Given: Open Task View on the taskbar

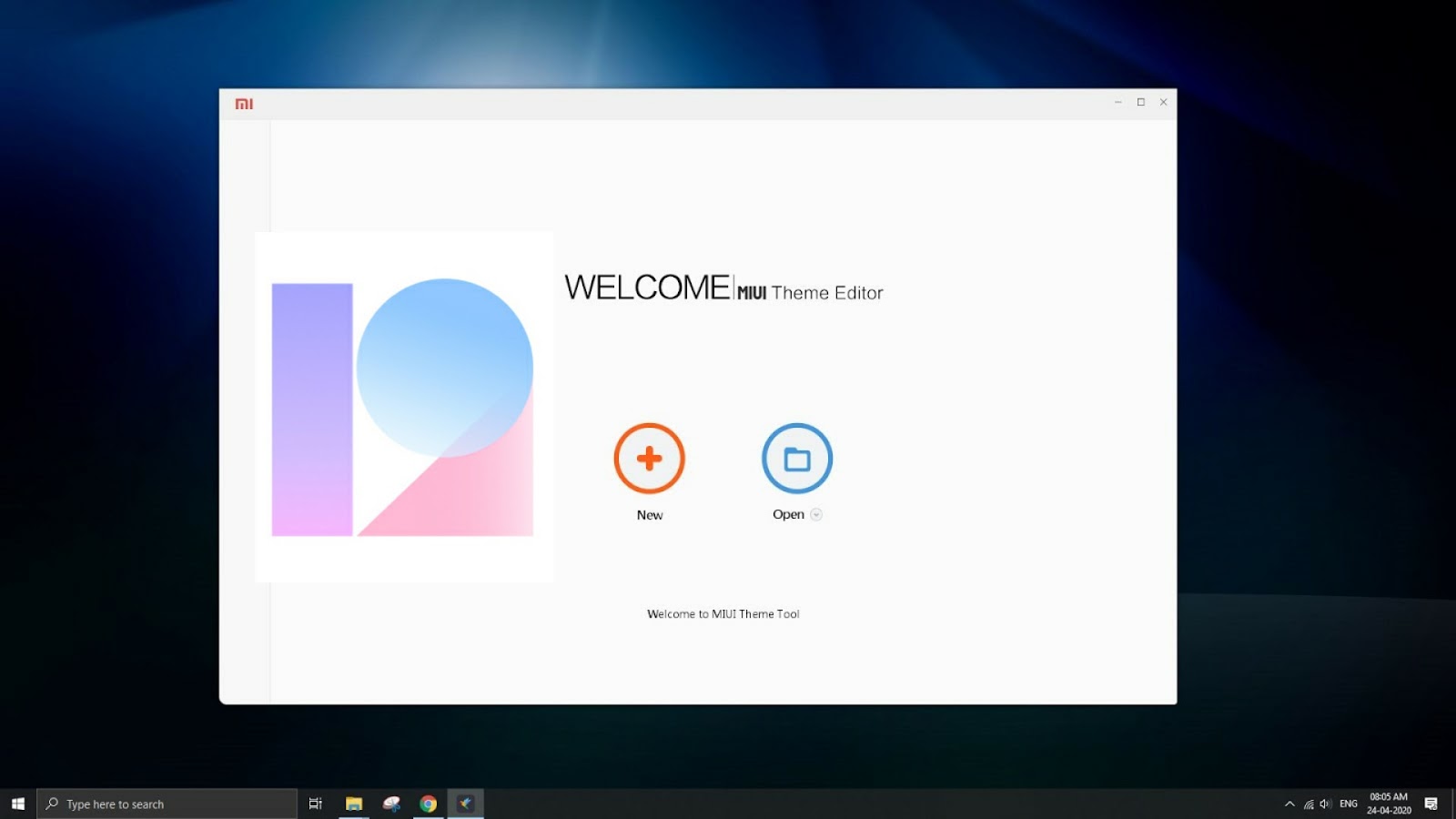Looking at the screenshot, I should 315,804.
